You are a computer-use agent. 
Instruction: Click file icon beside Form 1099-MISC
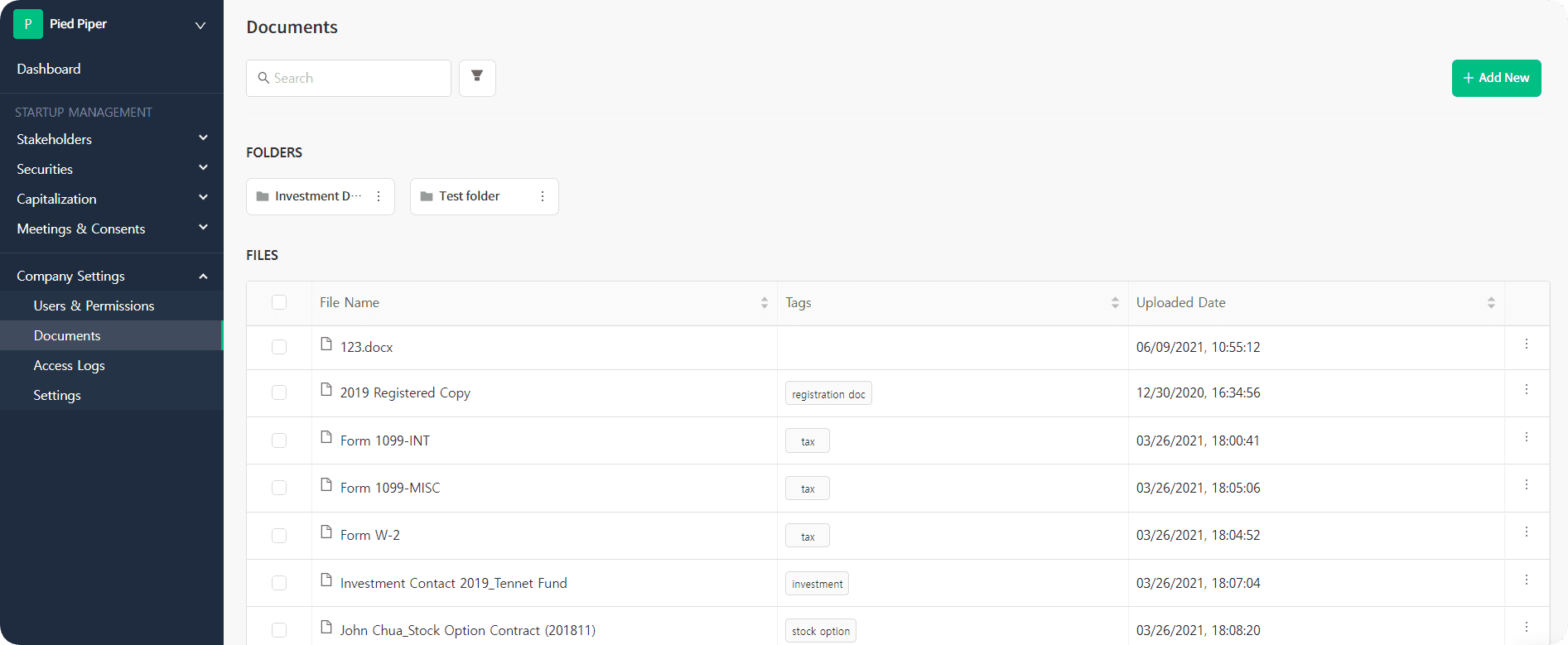tap(326, 485)
